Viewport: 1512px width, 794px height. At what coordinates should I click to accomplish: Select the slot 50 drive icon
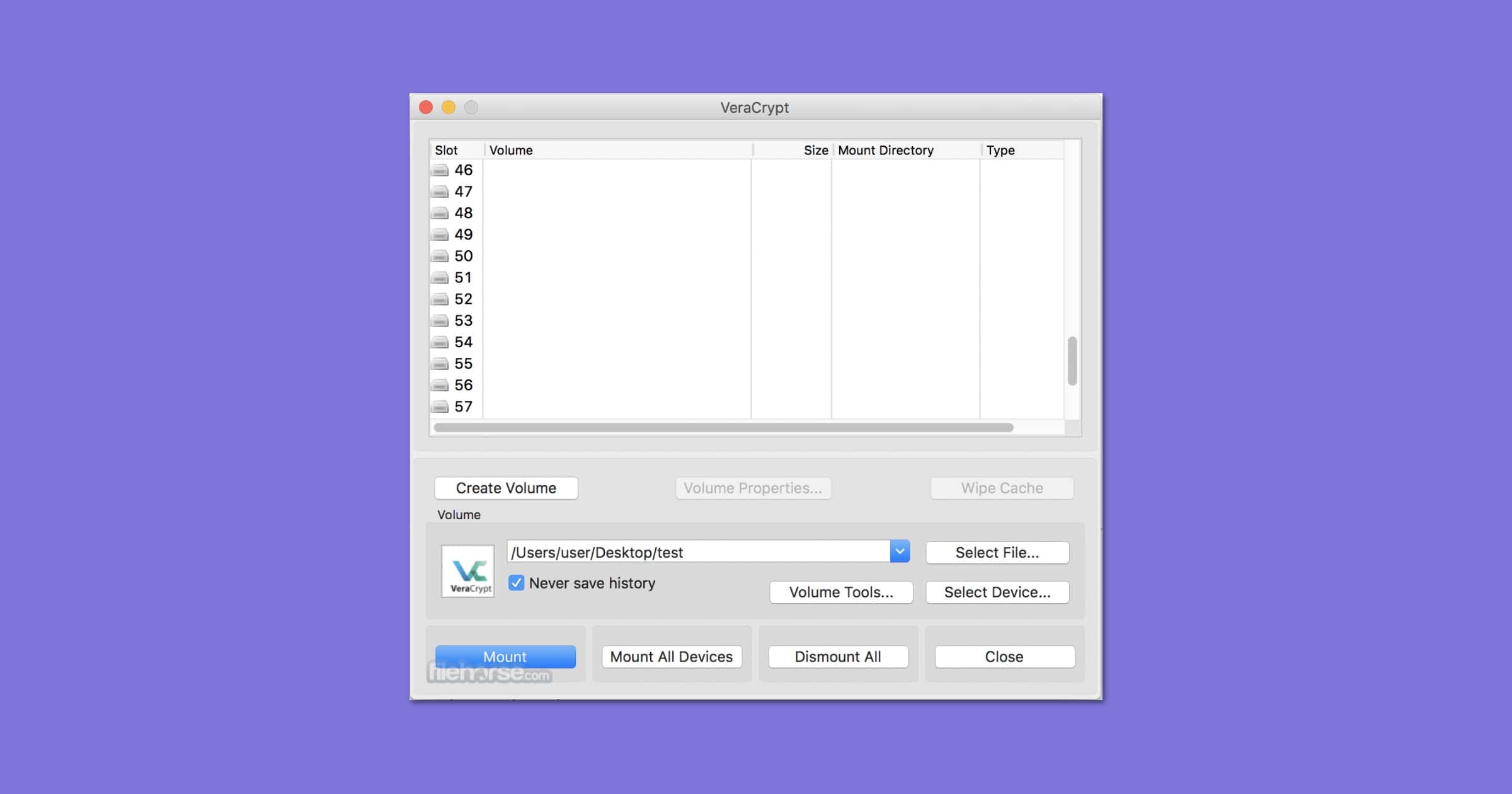(440, 256)
